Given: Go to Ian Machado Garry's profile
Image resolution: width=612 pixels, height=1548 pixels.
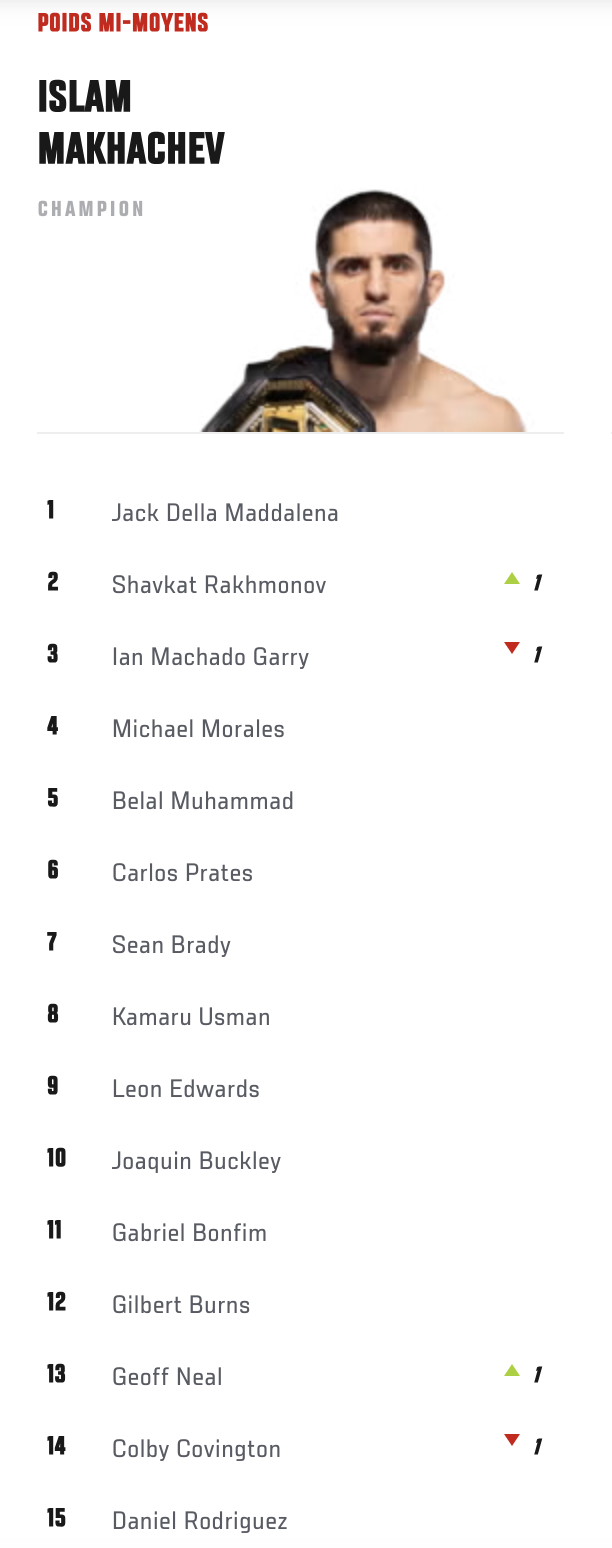Looking at the screenshot, I should [x=210, y=657].
